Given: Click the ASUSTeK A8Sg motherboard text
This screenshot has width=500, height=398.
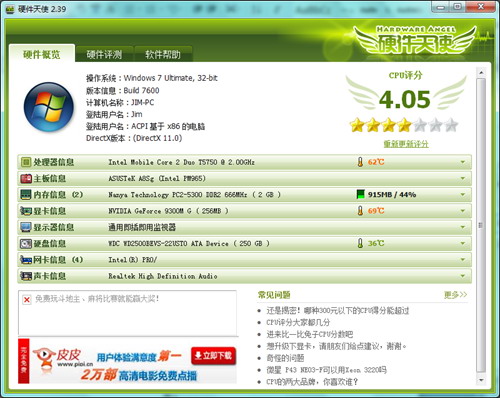Looking at the screenshot, I should (157, 179).
